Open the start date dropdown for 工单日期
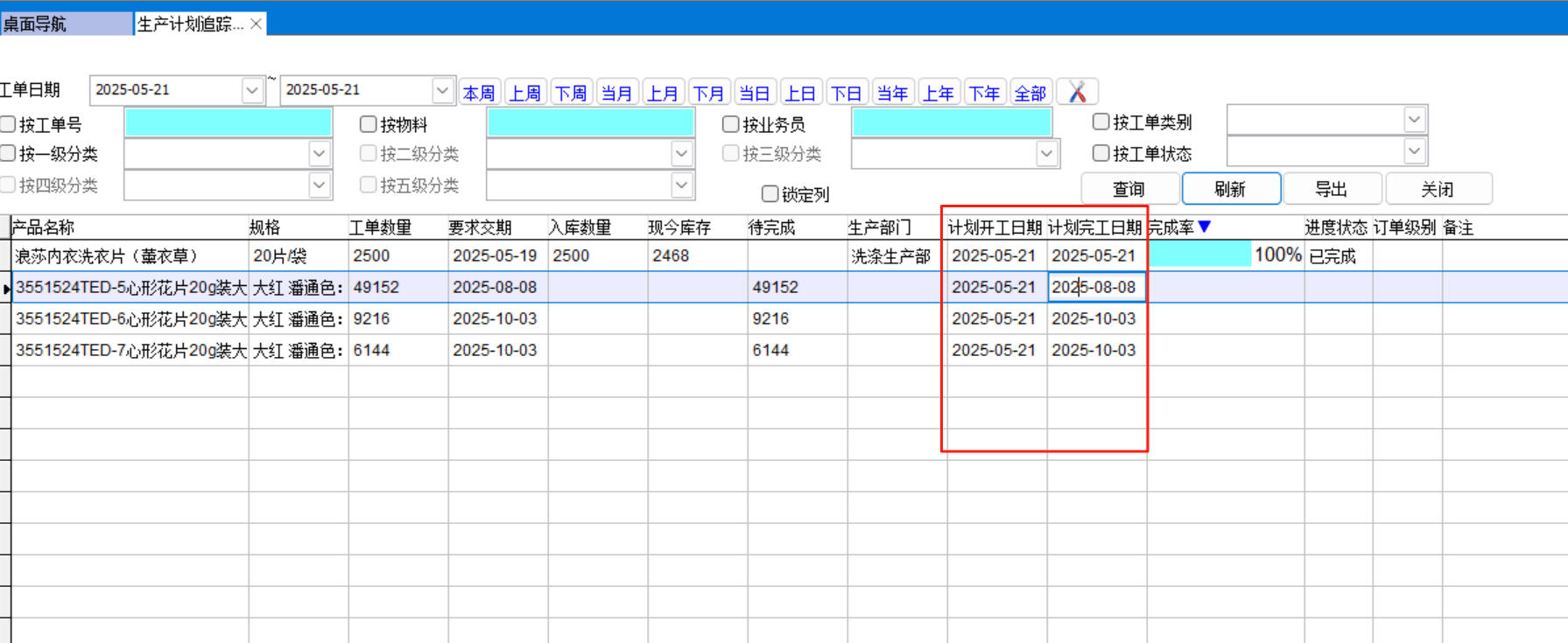Screen dimensions: 1568x643 [252, 90]
